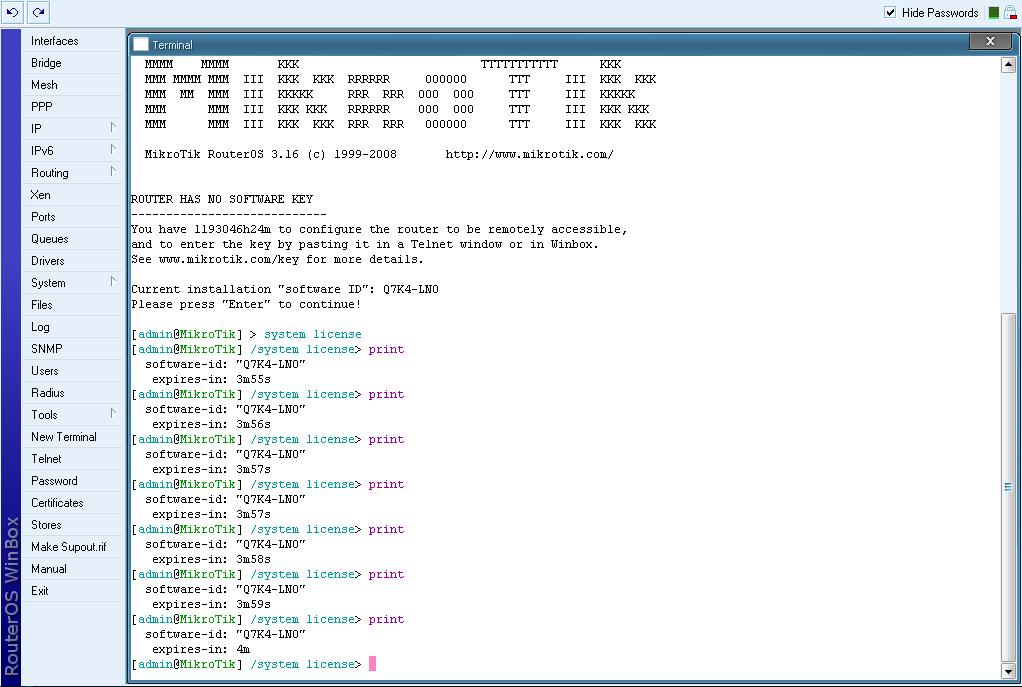Click Exit in the sidebar
Image resolution: width=1022 pixels, height=687 pixels.
(x=74, y=591)
